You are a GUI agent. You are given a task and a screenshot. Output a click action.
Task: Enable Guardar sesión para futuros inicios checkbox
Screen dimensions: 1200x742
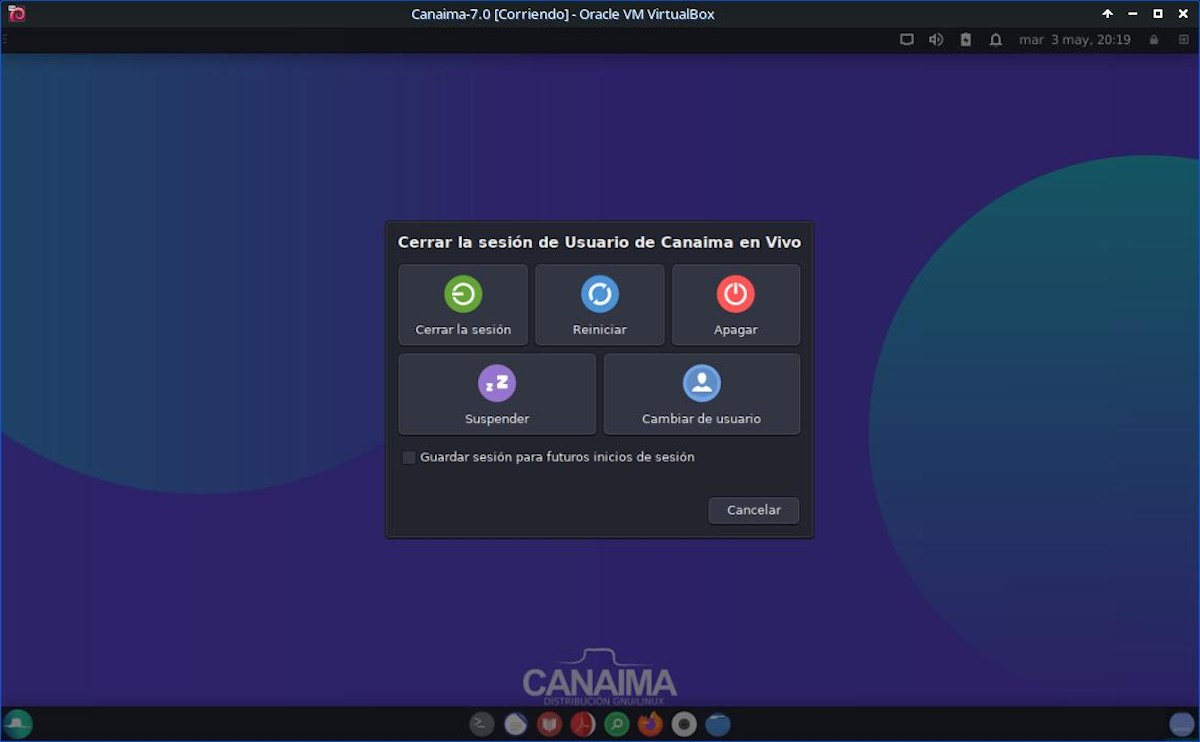tap(409, 457)
